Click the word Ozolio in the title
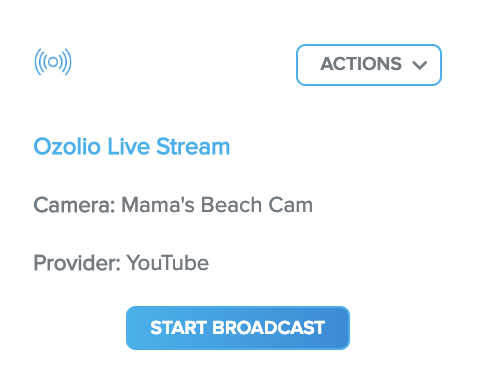480x376 pixels. (67, 146)
